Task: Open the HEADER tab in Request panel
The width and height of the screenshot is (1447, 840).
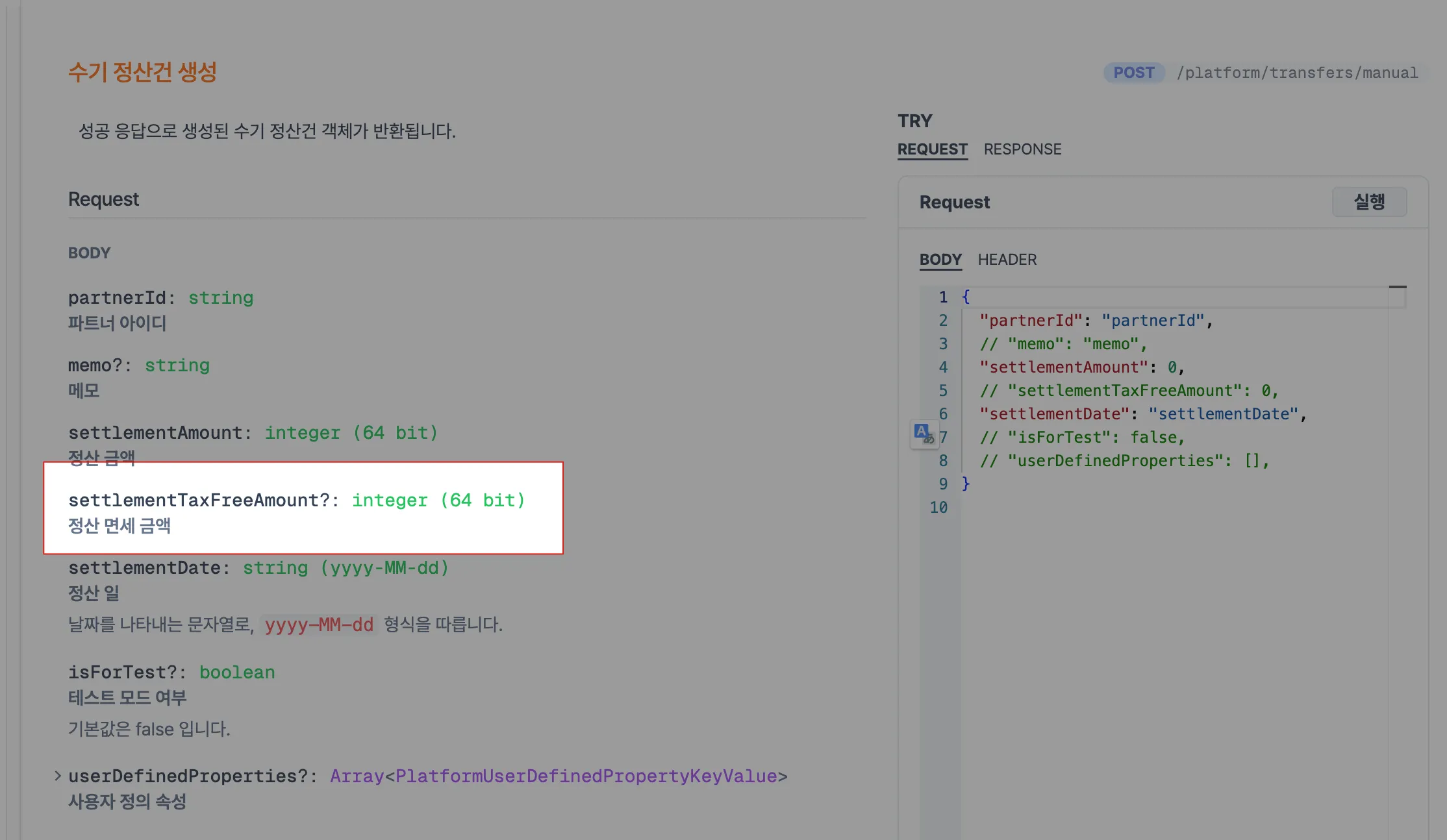Action: [x=1007, y=260]
